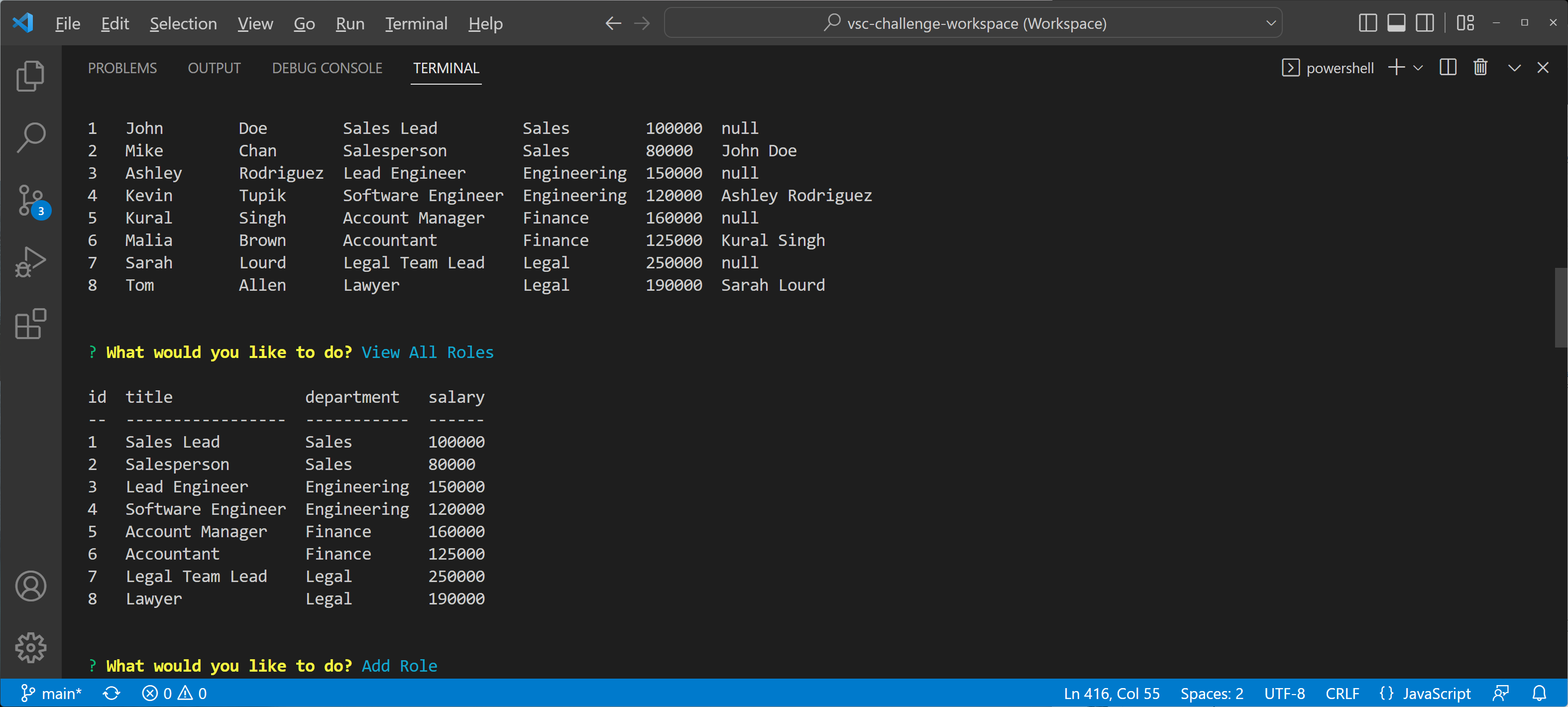Change language mode via JavaScript indicator
The image size is (1568, 707).
[1436, 693]
